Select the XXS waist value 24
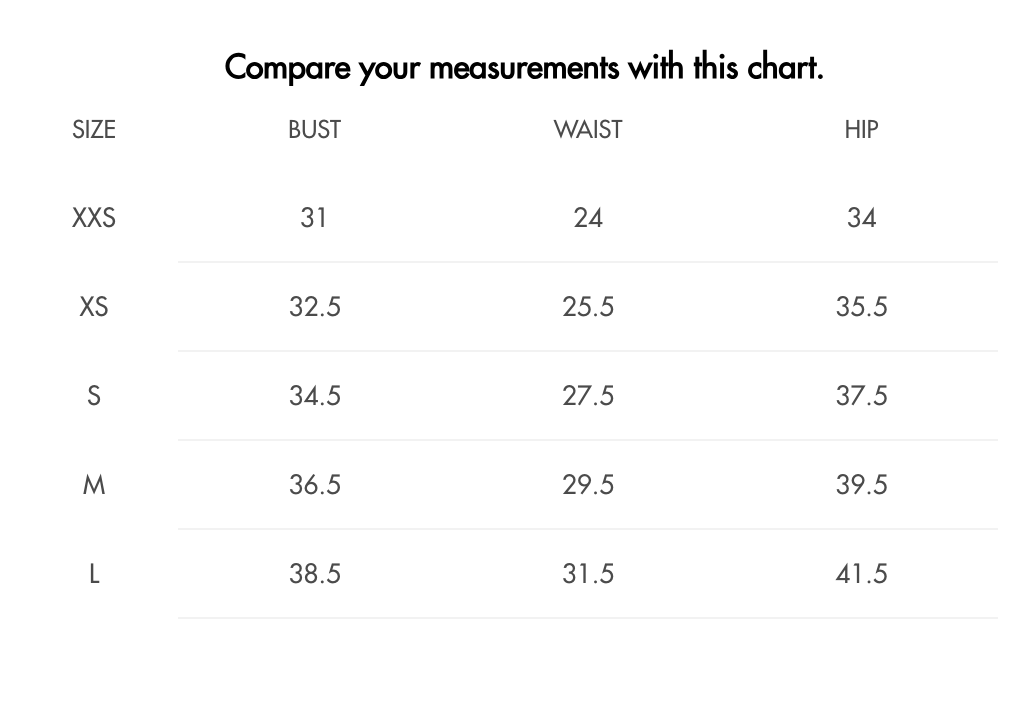The image size is (1010, 728). click(588, 218)
